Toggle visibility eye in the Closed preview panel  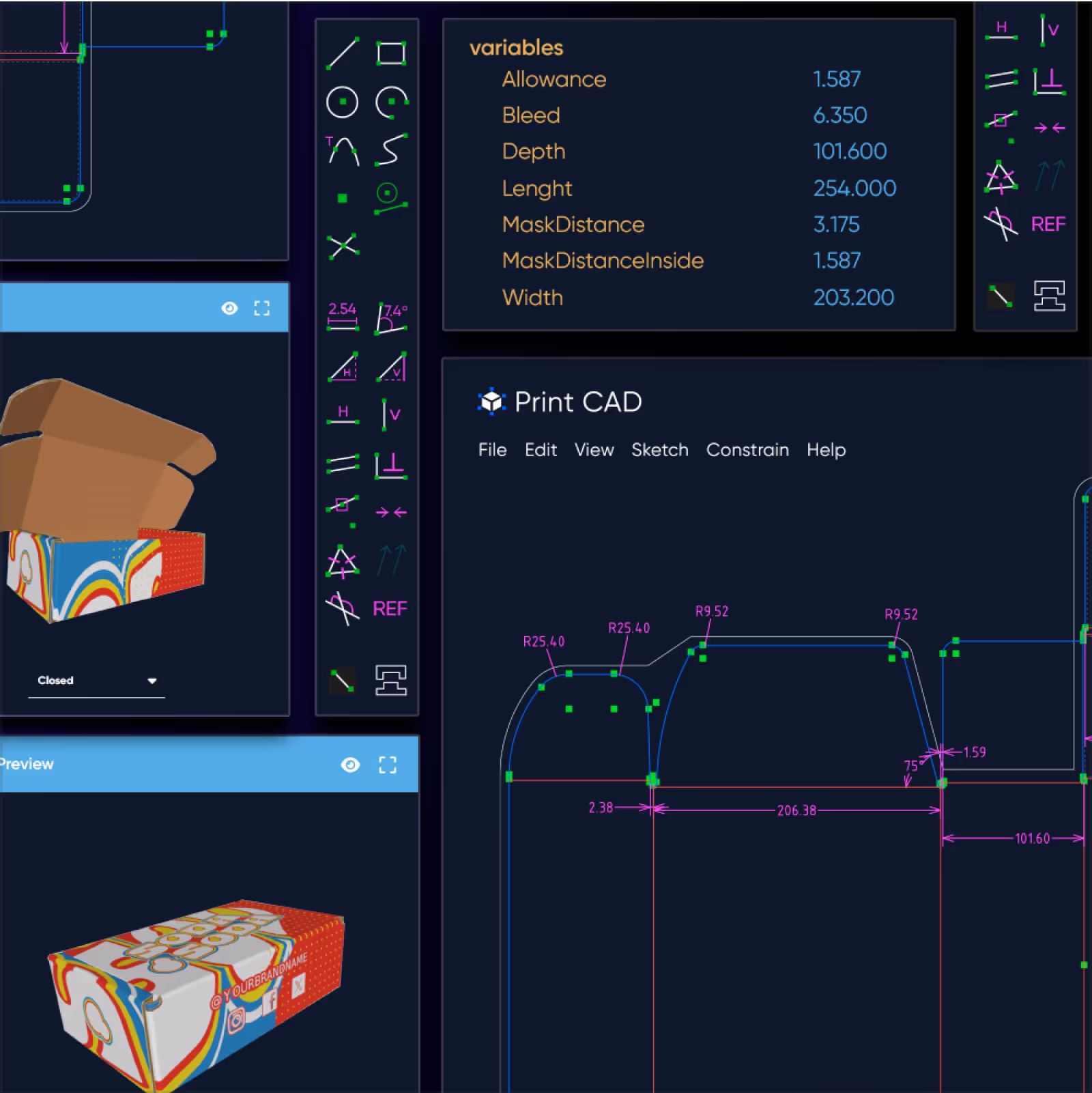pos(229,308)
